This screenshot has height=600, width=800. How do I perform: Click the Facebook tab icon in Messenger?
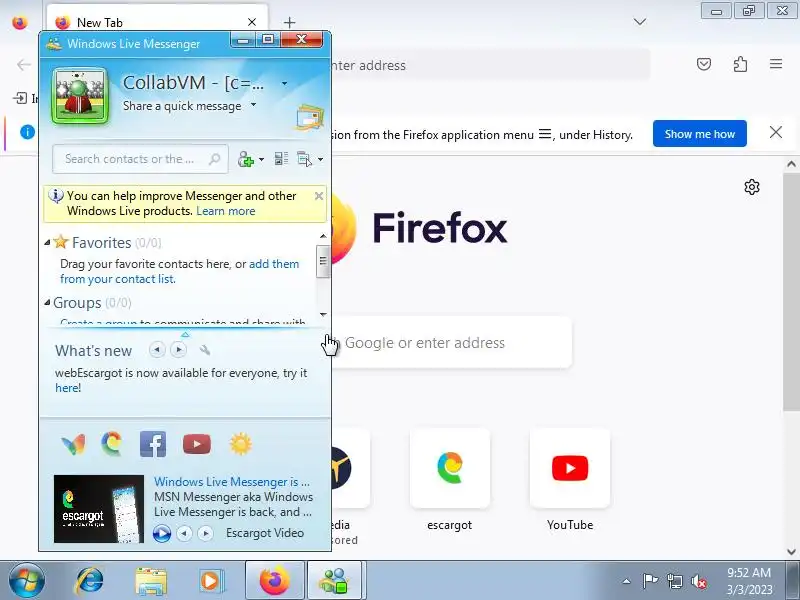(x=153, y=444)
